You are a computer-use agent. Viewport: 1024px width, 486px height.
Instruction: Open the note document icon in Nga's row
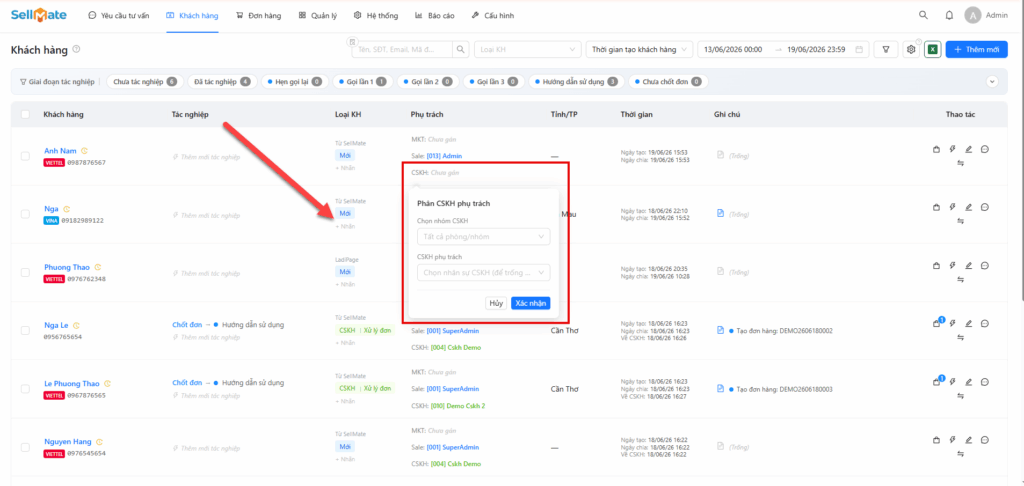(720, 213)
